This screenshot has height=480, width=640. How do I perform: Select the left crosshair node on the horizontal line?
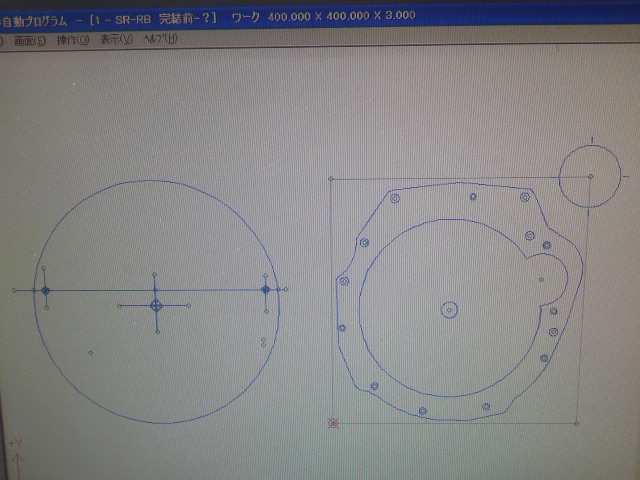pos(46,291)
